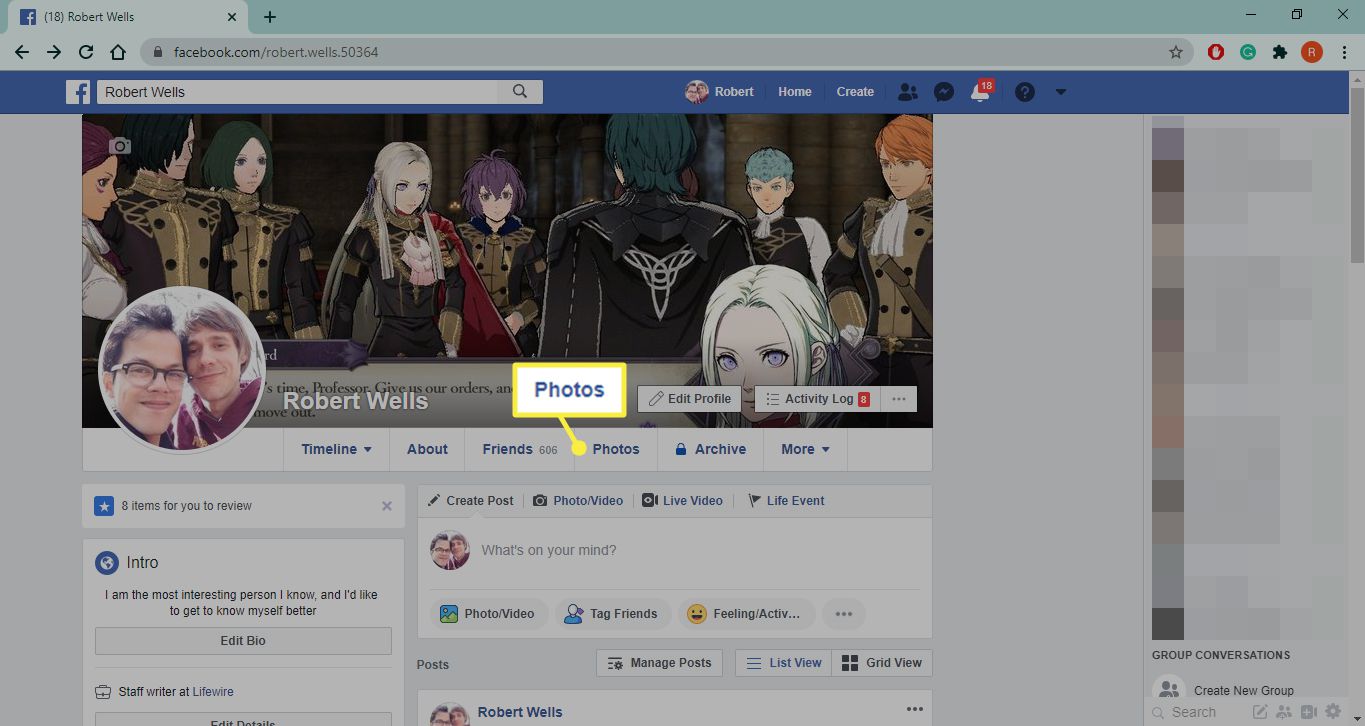Switch to List View
1365x726 pixels.
783,663
